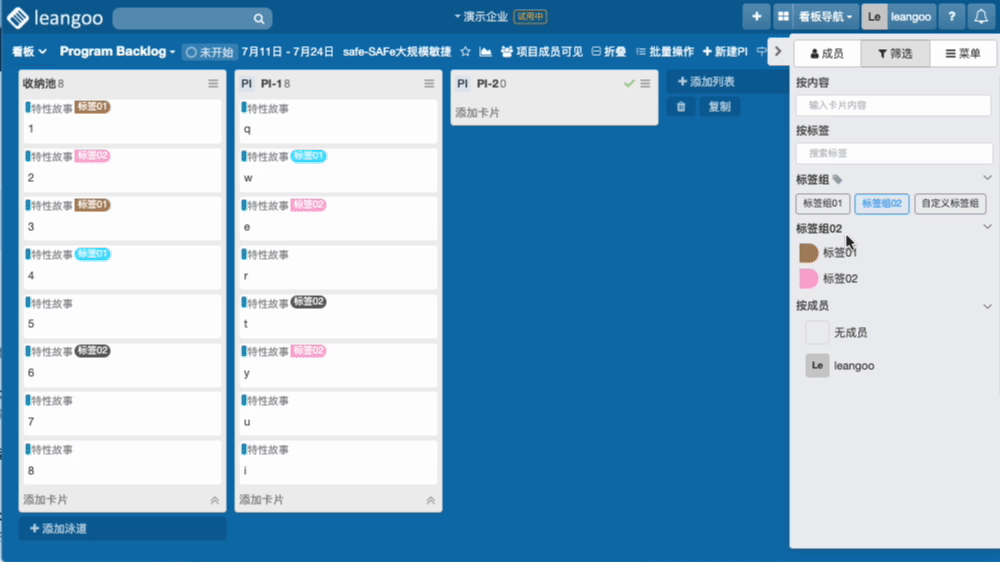Switch to the 成员 tab

point(826,53)
